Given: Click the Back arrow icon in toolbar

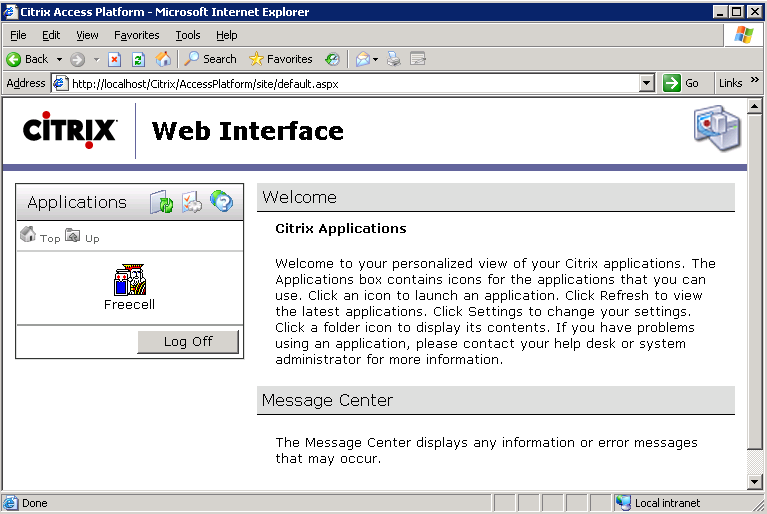Looking at the screenshot, I should (x=14, y=60).
